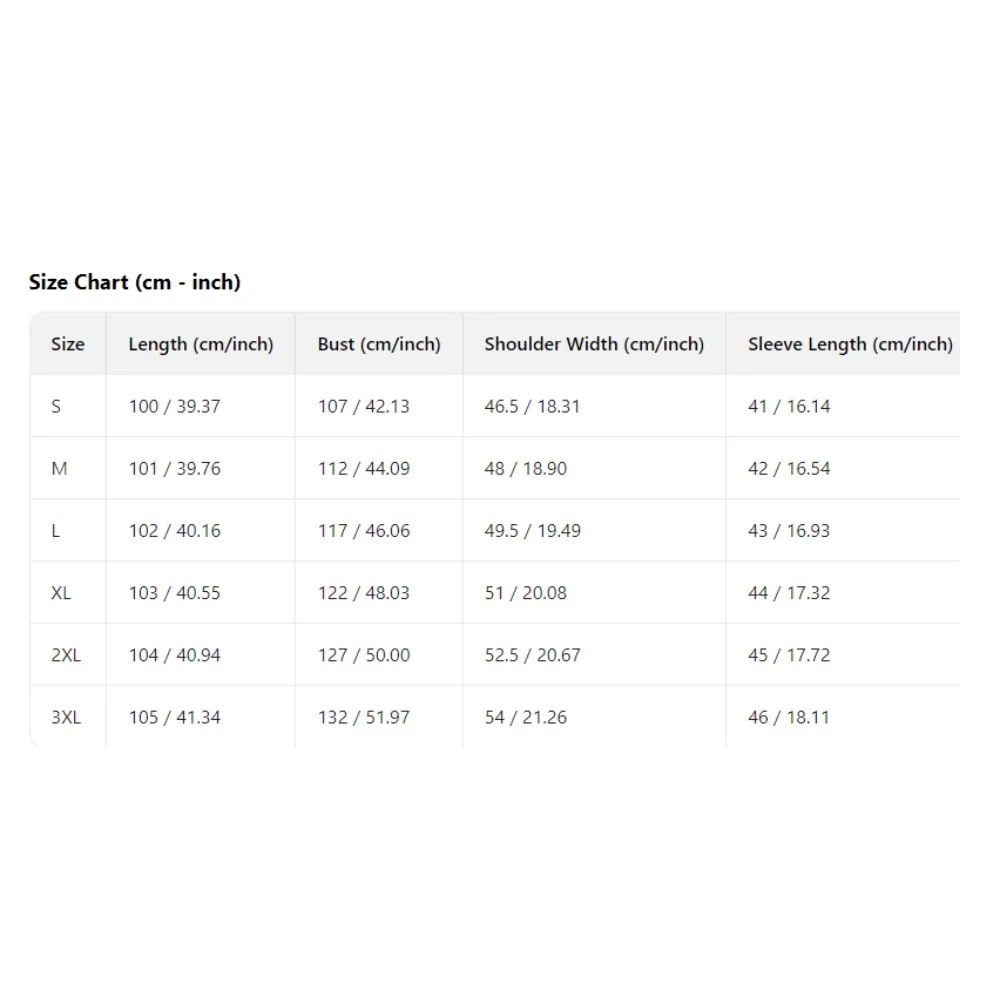Image resolution: width=1000 pixels, height=1000 pixels.
Task: Select the 2XL size row label
Action: coord(66,655)
